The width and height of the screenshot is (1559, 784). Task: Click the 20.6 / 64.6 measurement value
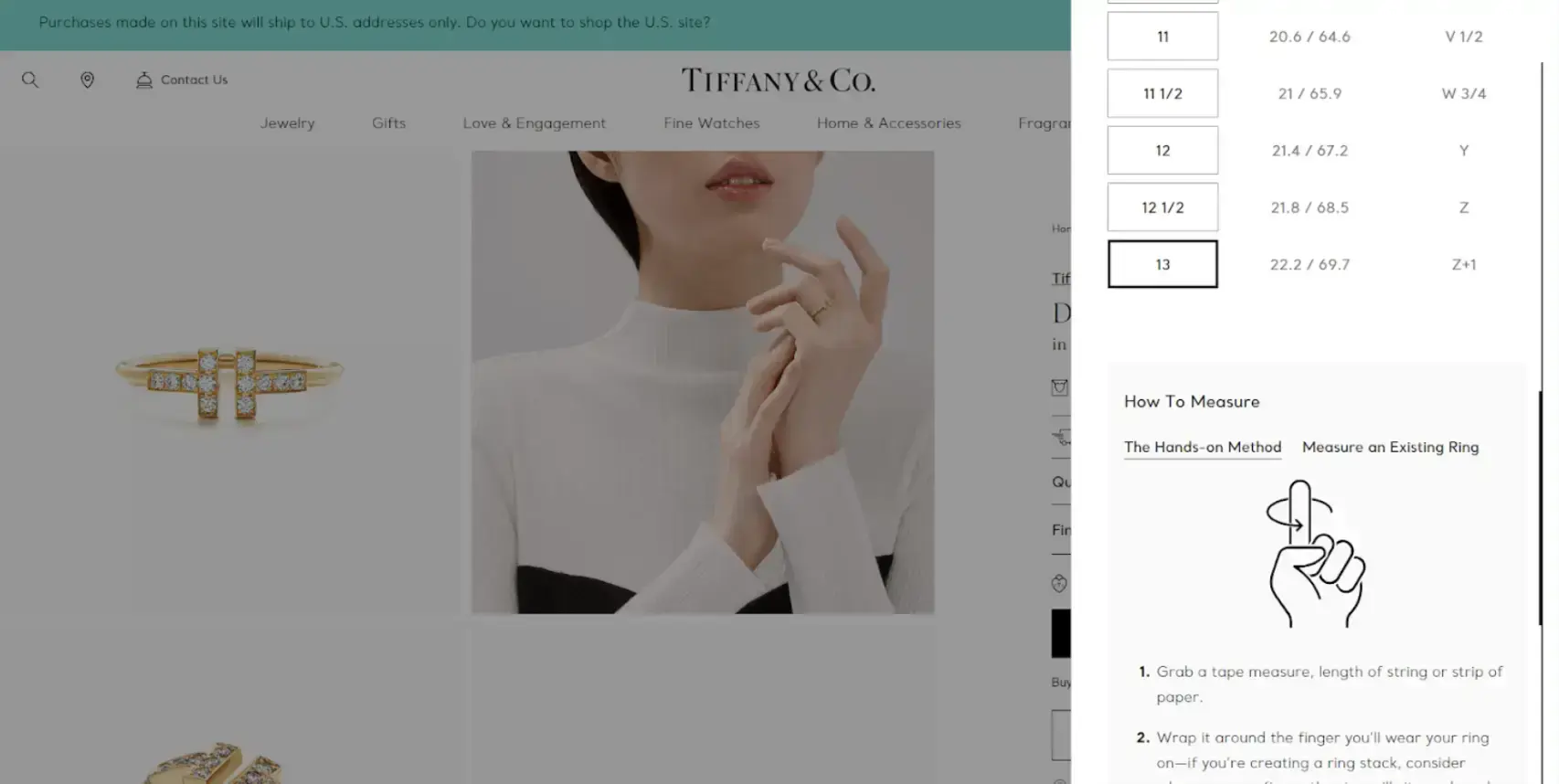pyautogui.click(x=1310, y=37)
